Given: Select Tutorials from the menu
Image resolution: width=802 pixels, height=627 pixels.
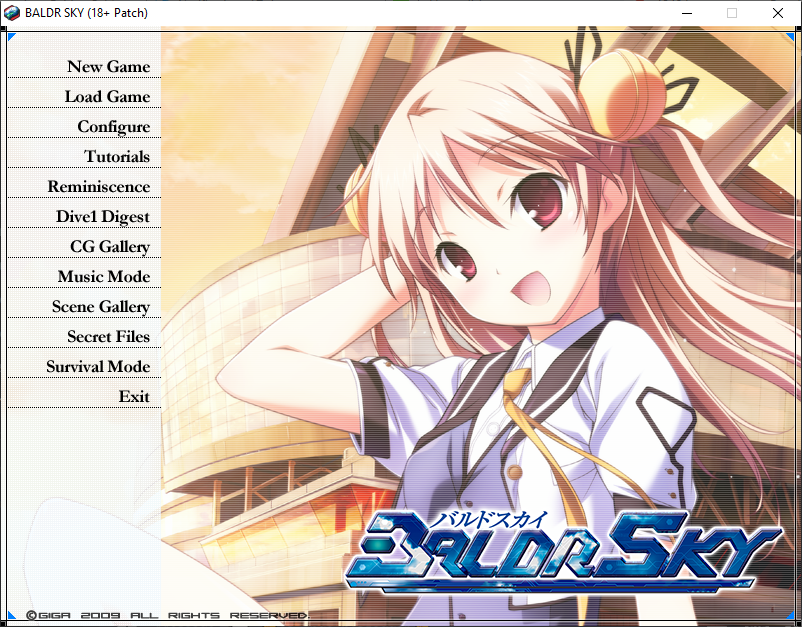Looking at the screenshot, I should coord(117,156).
